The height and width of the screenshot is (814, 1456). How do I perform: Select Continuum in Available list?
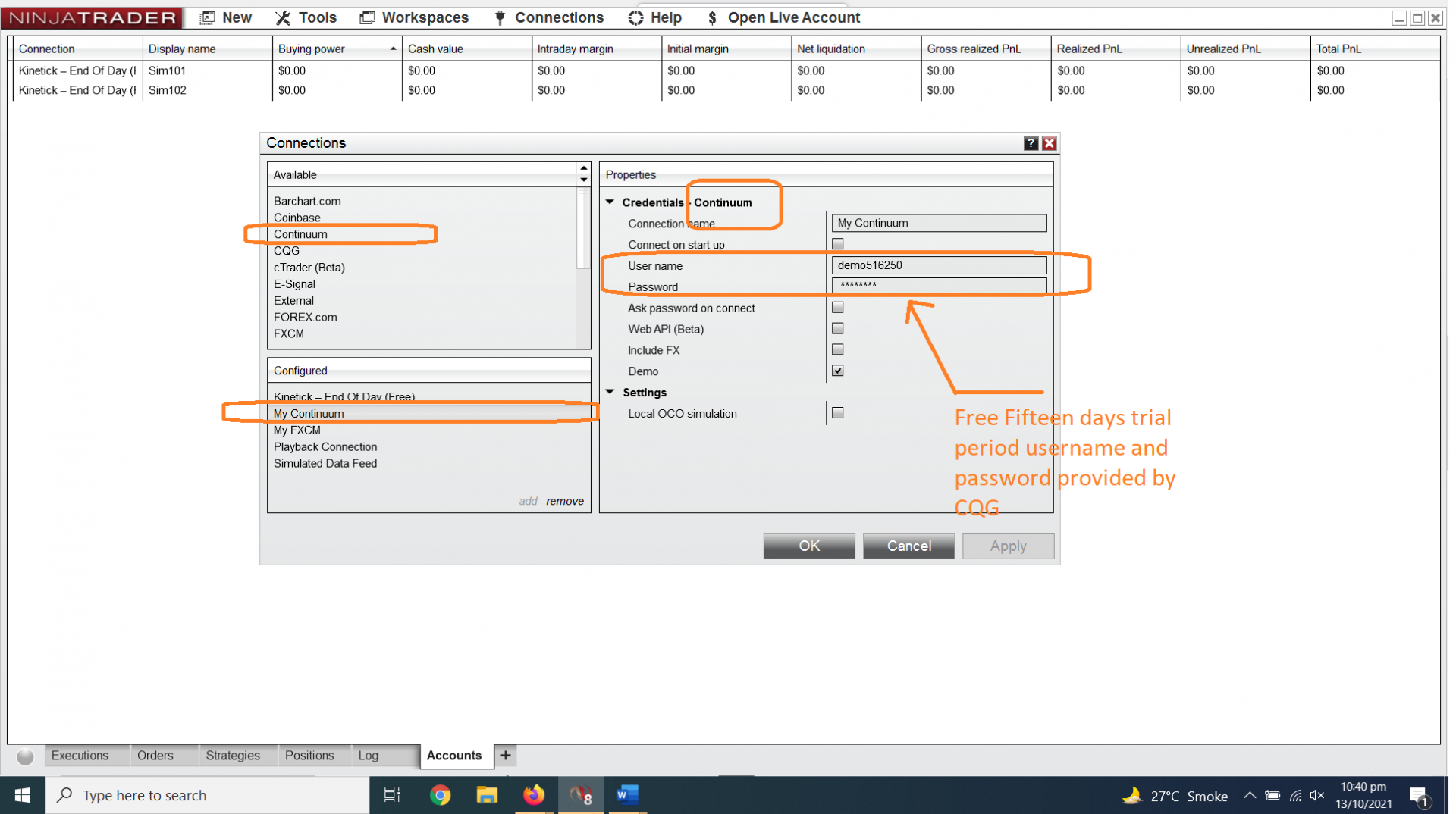pos(300,234)
